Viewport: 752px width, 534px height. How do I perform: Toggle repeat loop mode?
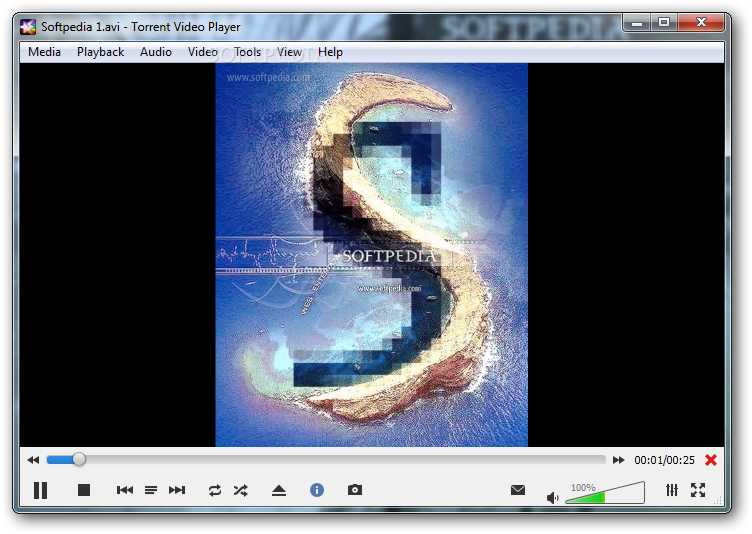214,490
